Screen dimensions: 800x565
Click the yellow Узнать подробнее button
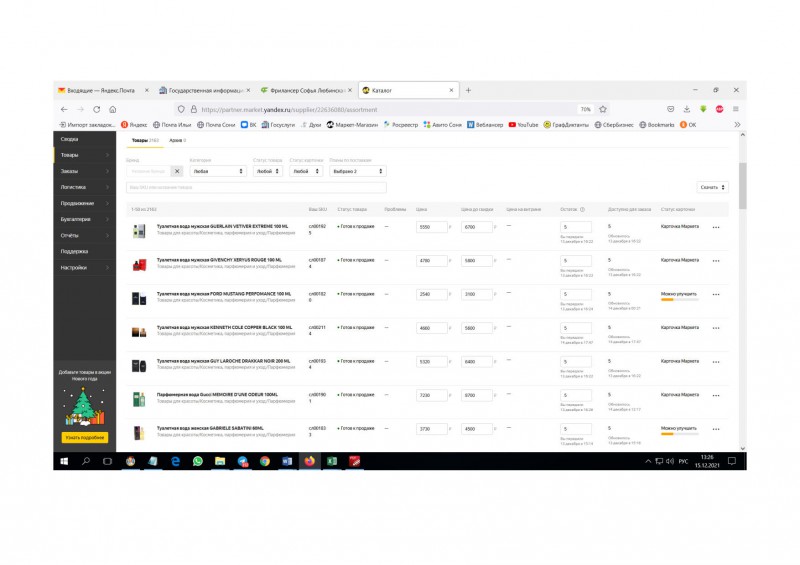pos(85,437)
